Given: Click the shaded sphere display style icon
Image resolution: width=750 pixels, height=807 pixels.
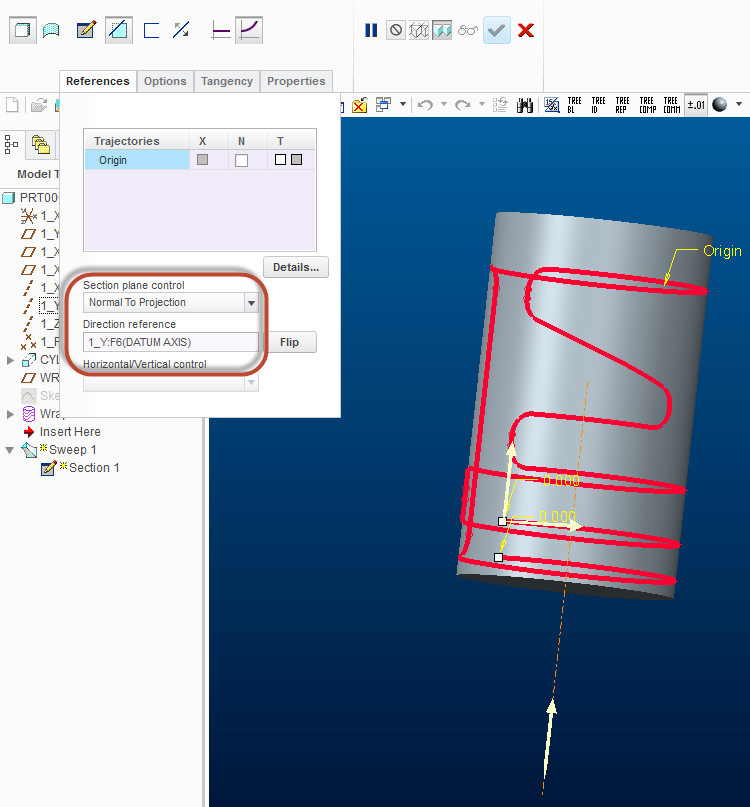Looking at the screenshot, I should pyautogui.click(x=720, y=104).
